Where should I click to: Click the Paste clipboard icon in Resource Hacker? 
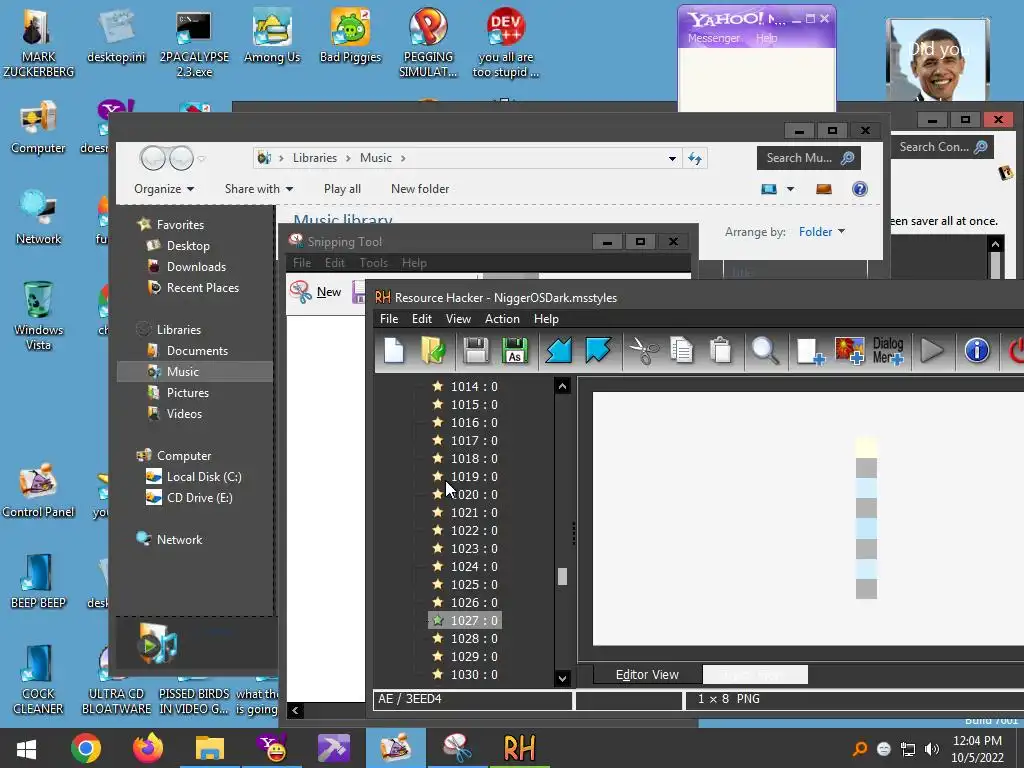(x=721, y=351)
